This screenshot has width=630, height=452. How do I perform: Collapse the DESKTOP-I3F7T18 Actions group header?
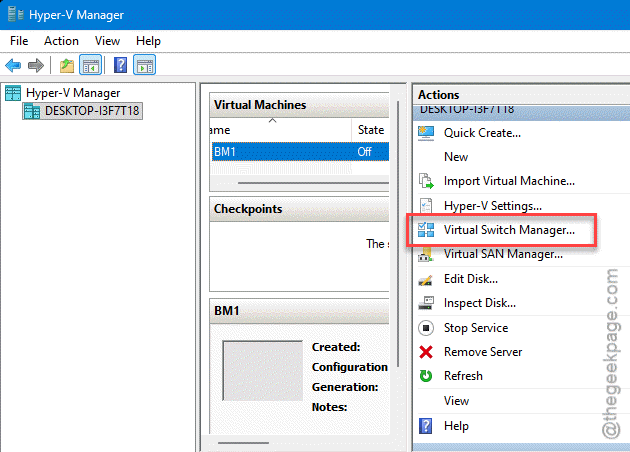point(521,112)
